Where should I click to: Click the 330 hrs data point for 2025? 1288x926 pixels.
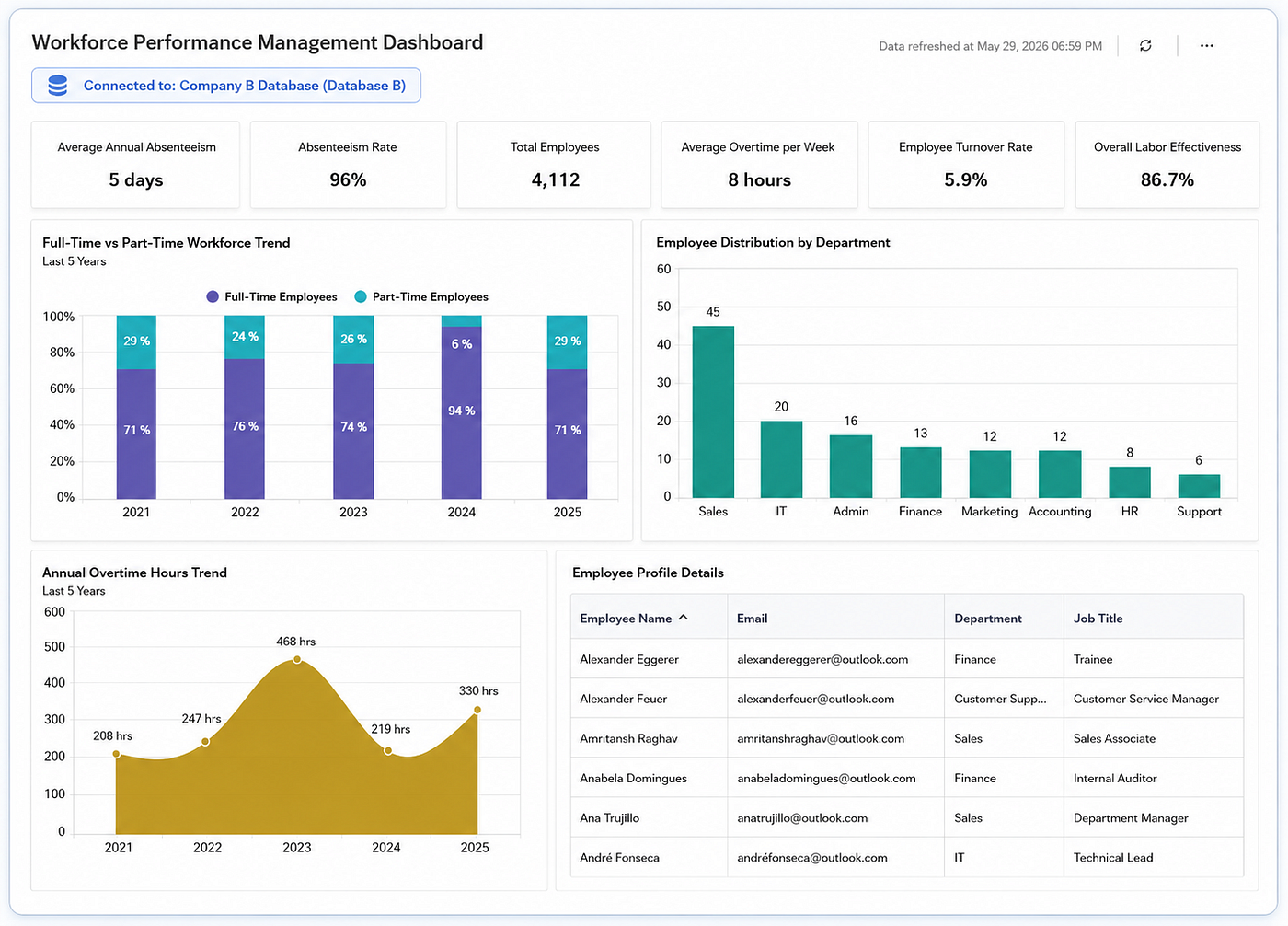477,710
